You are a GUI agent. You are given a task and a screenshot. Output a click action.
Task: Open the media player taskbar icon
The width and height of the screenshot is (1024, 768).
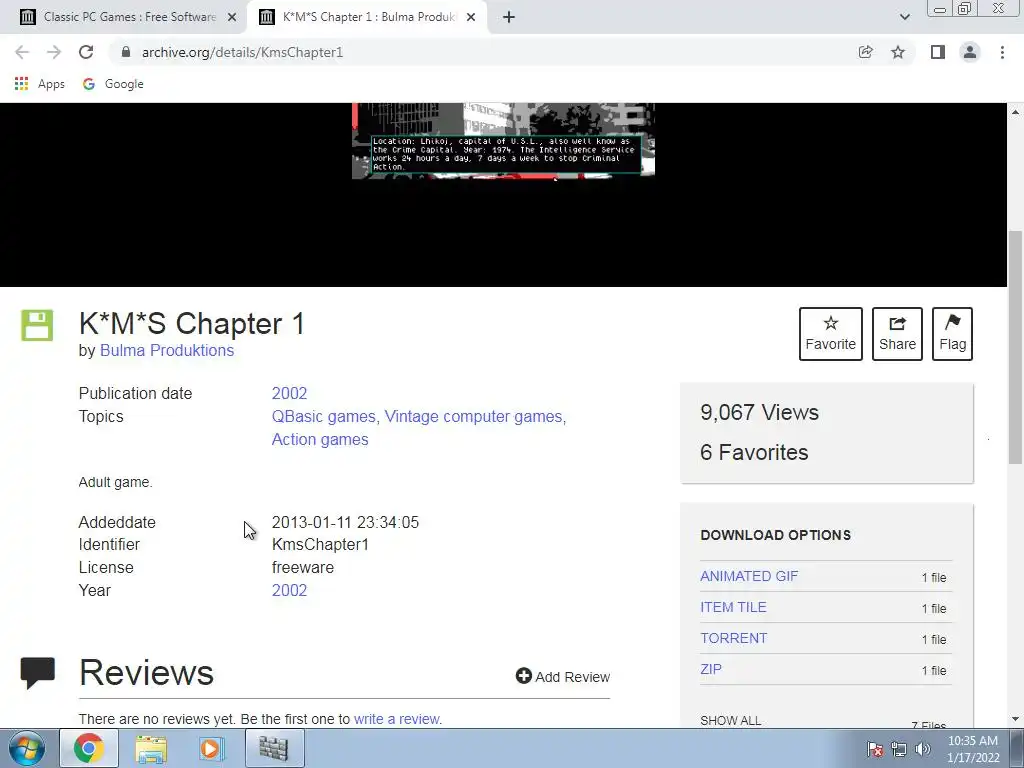point(211,748)
